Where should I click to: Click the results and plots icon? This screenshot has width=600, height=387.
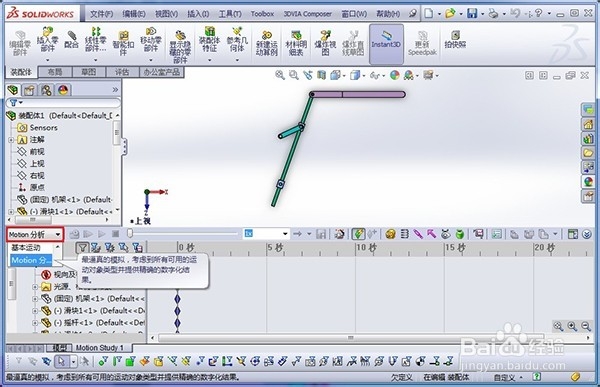click(478, 234)
